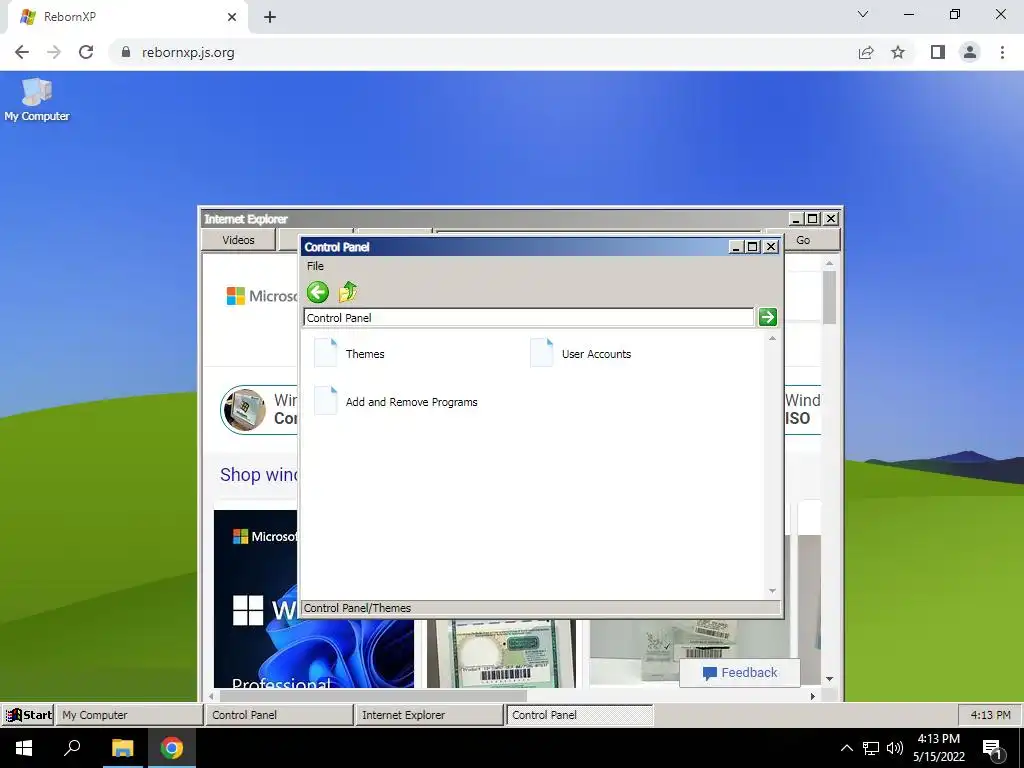The image size is (1024, 768).
Task: Close the Internet Explorer window
Action: coord(831,219)
